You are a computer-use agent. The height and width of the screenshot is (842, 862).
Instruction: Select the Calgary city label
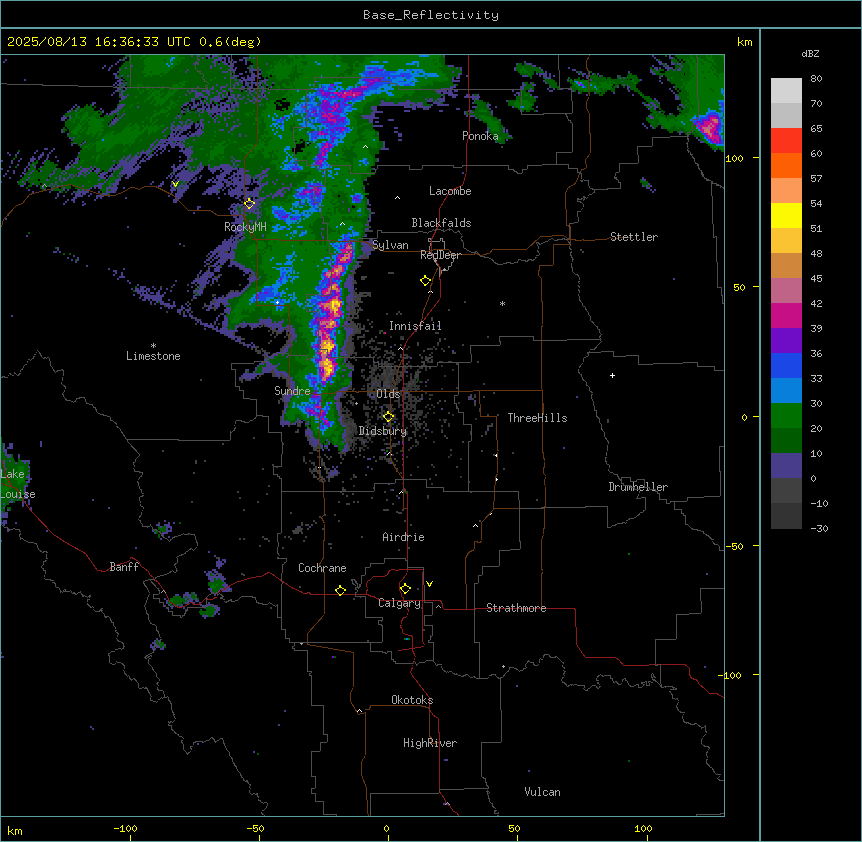click(399, 603)
